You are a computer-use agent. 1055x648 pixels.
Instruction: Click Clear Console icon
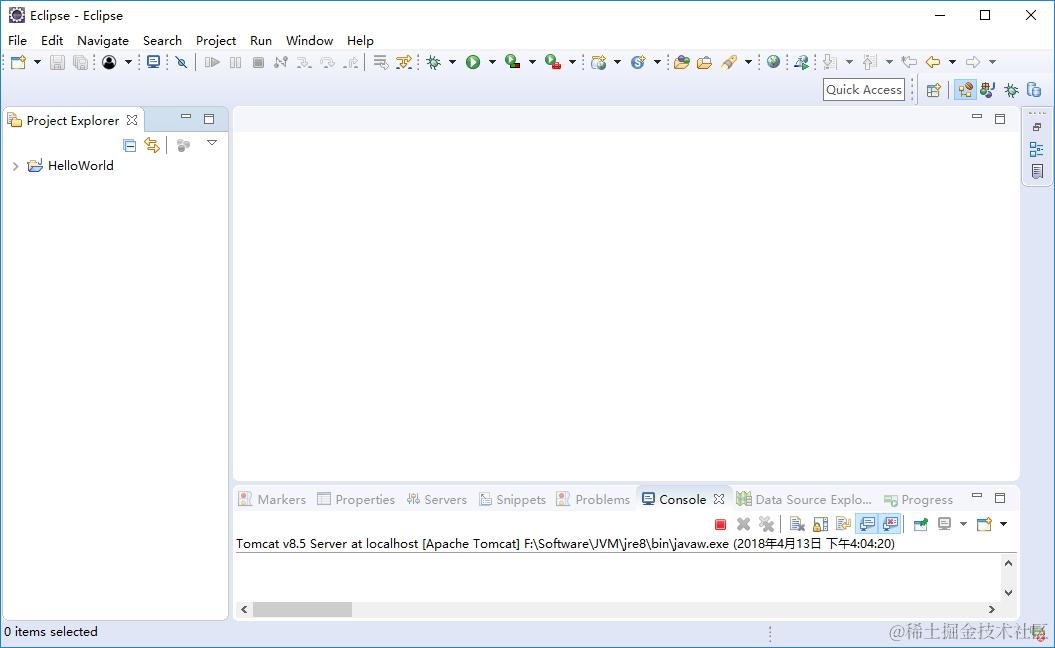click(x=797, y=524)
